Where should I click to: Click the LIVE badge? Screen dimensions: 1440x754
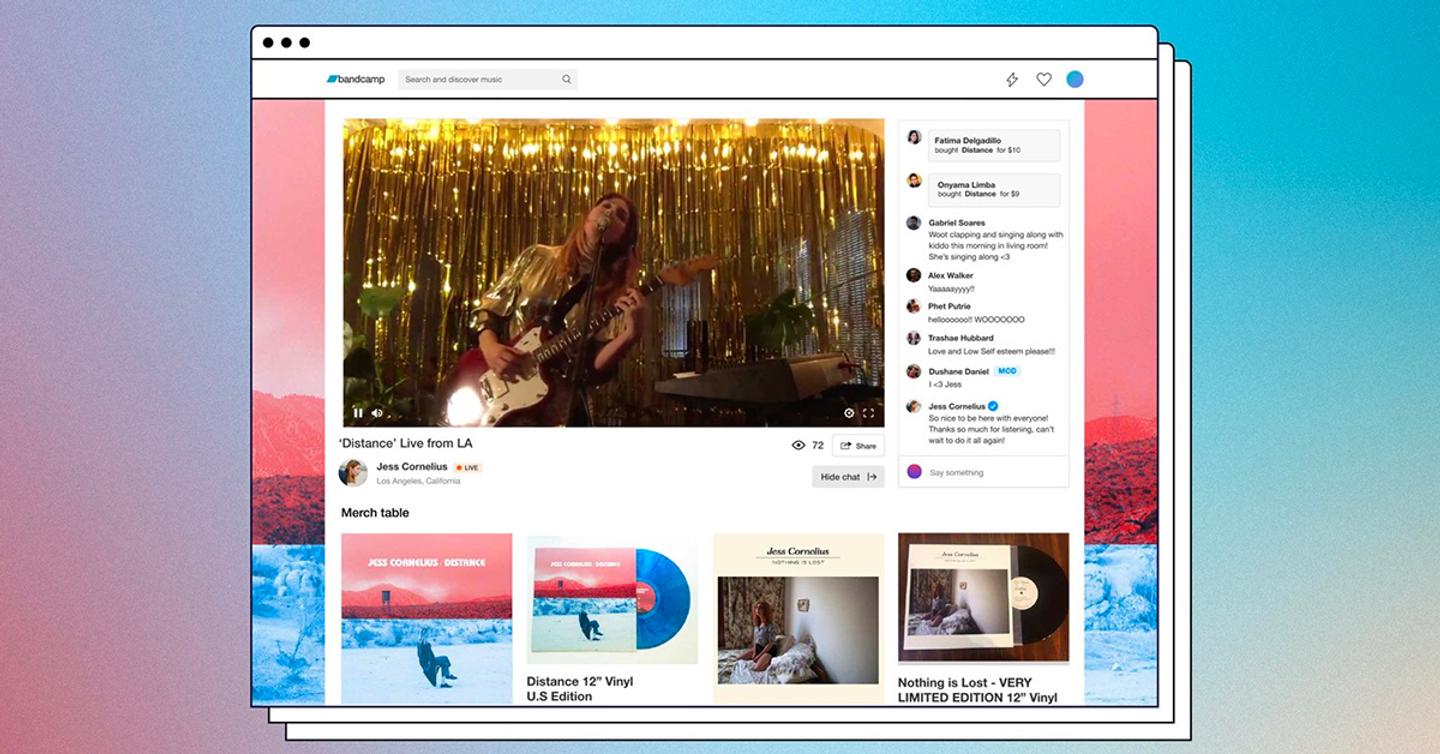click(468, 467)
